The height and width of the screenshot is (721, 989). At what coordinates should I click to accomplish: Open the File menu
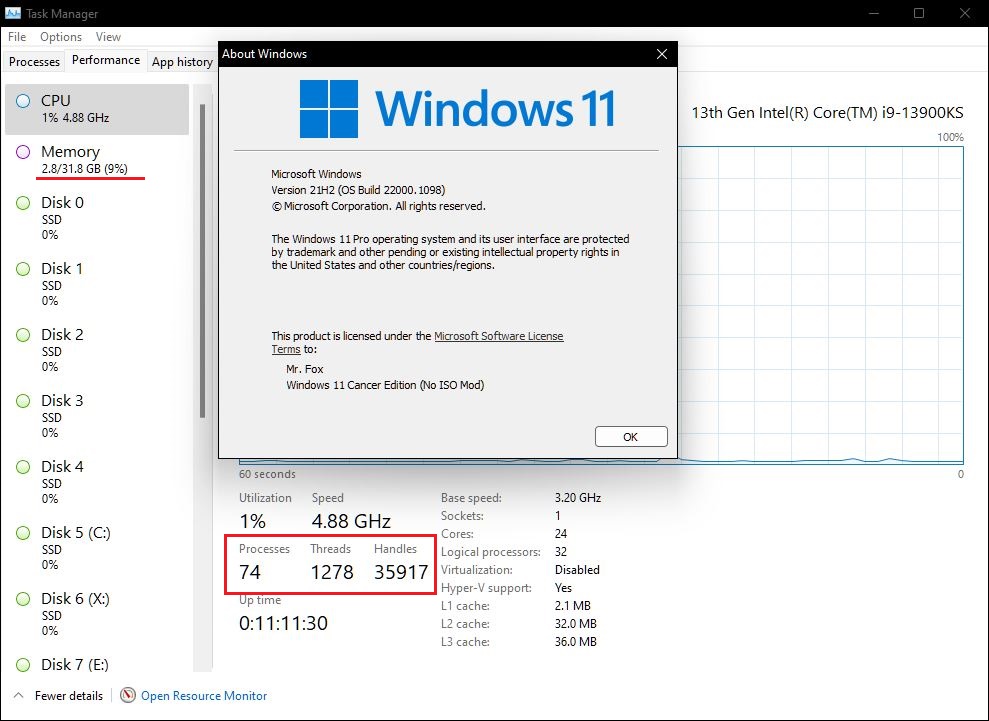[17, 37]
